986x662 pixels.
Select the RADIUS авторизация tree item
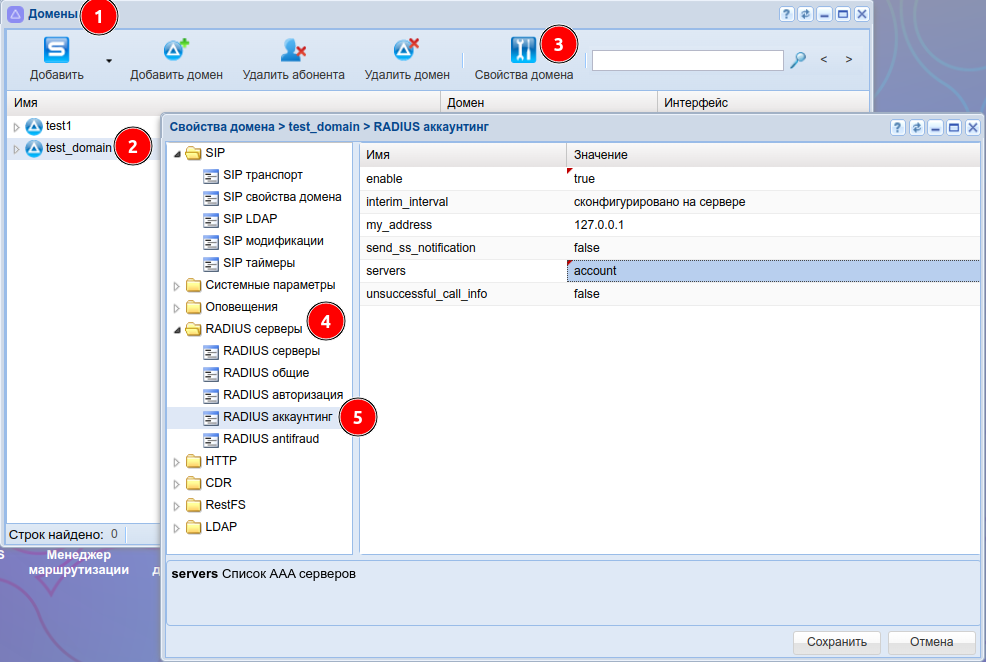282,395
